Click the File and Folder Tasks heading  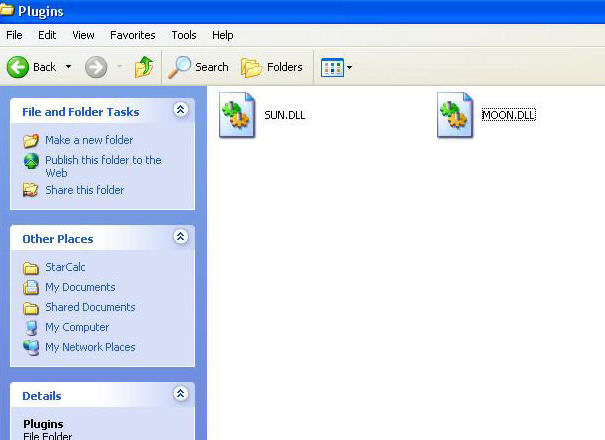tap(81, 112)
